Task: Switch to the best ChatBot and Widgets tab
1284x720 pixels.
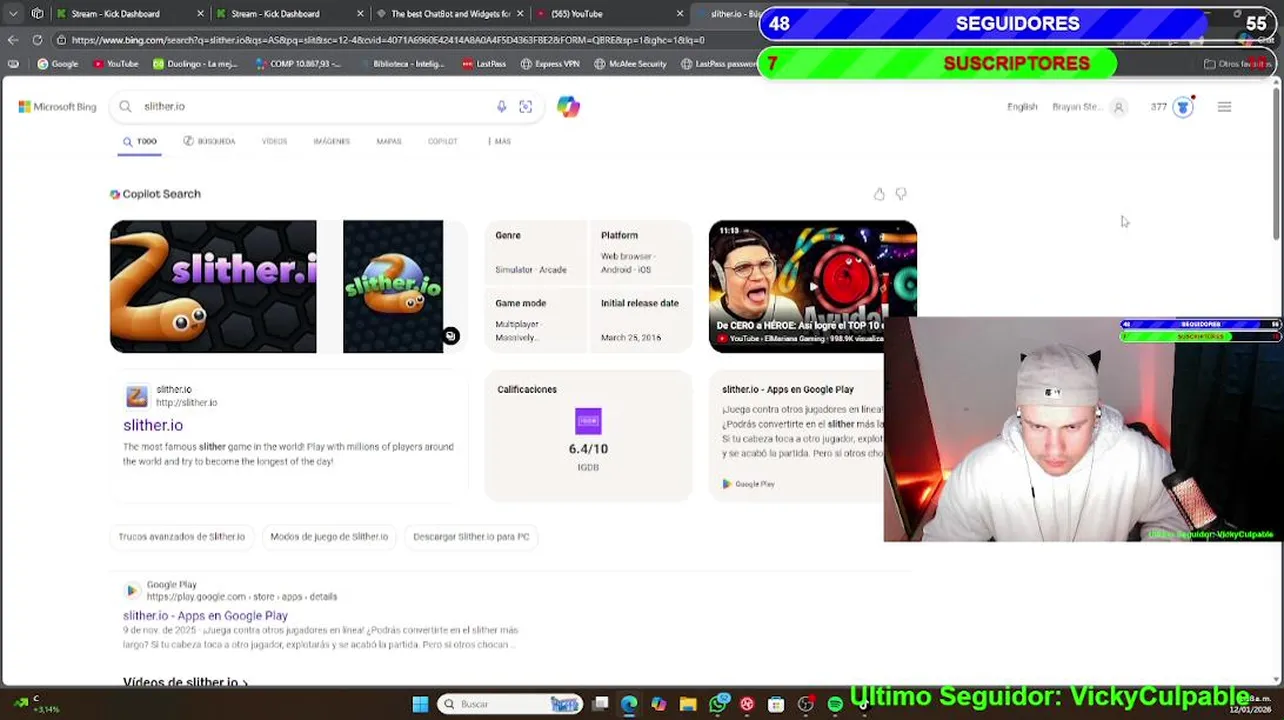Action: 450,14
